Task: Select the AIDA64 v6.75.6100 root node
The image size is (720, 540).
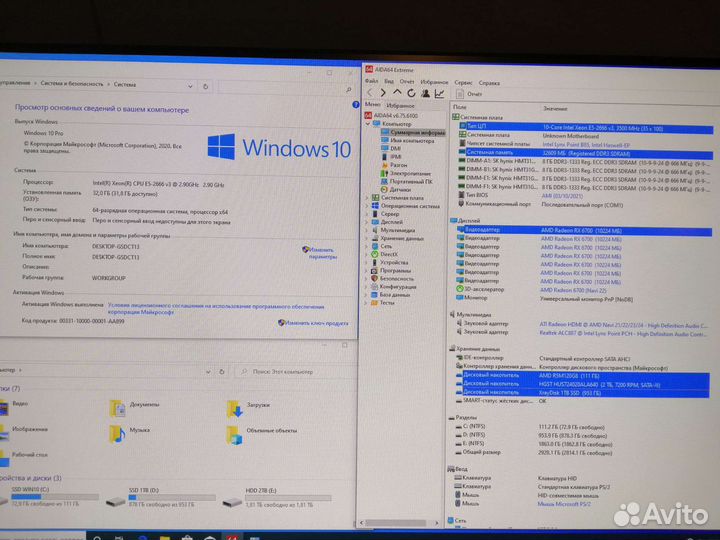Action: tap(391, 115)
